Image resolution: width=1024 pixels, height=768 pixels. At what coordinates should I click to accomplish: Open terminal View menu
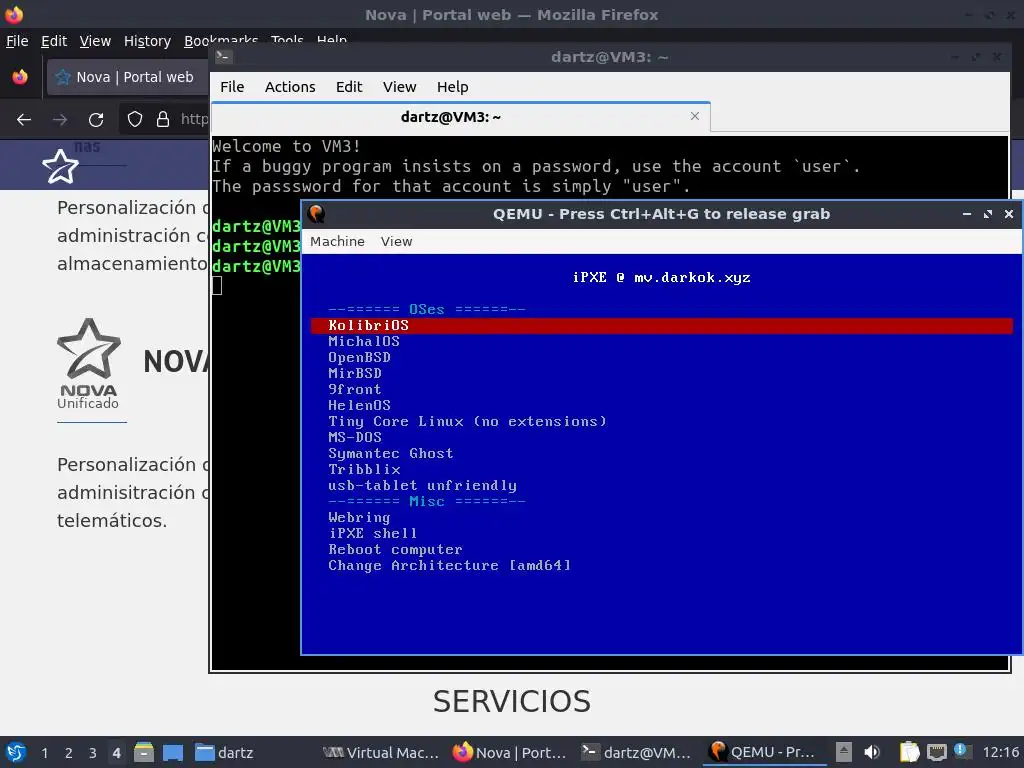[399, 87]
